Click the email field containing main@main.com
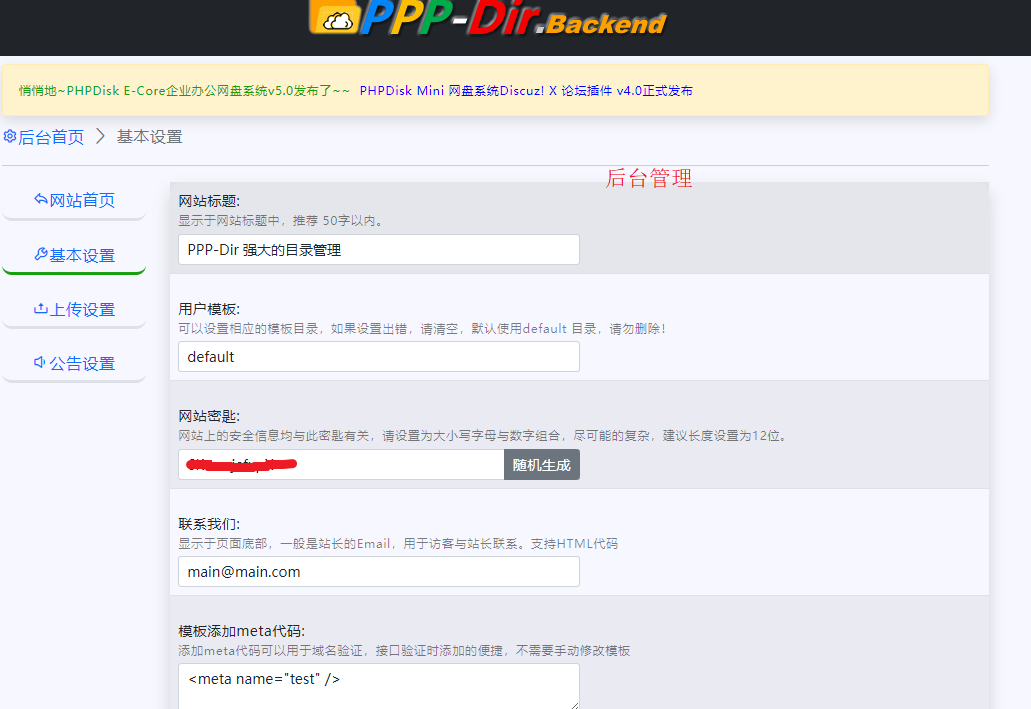The image size is (1031, 709). click(x=378, y=571)
